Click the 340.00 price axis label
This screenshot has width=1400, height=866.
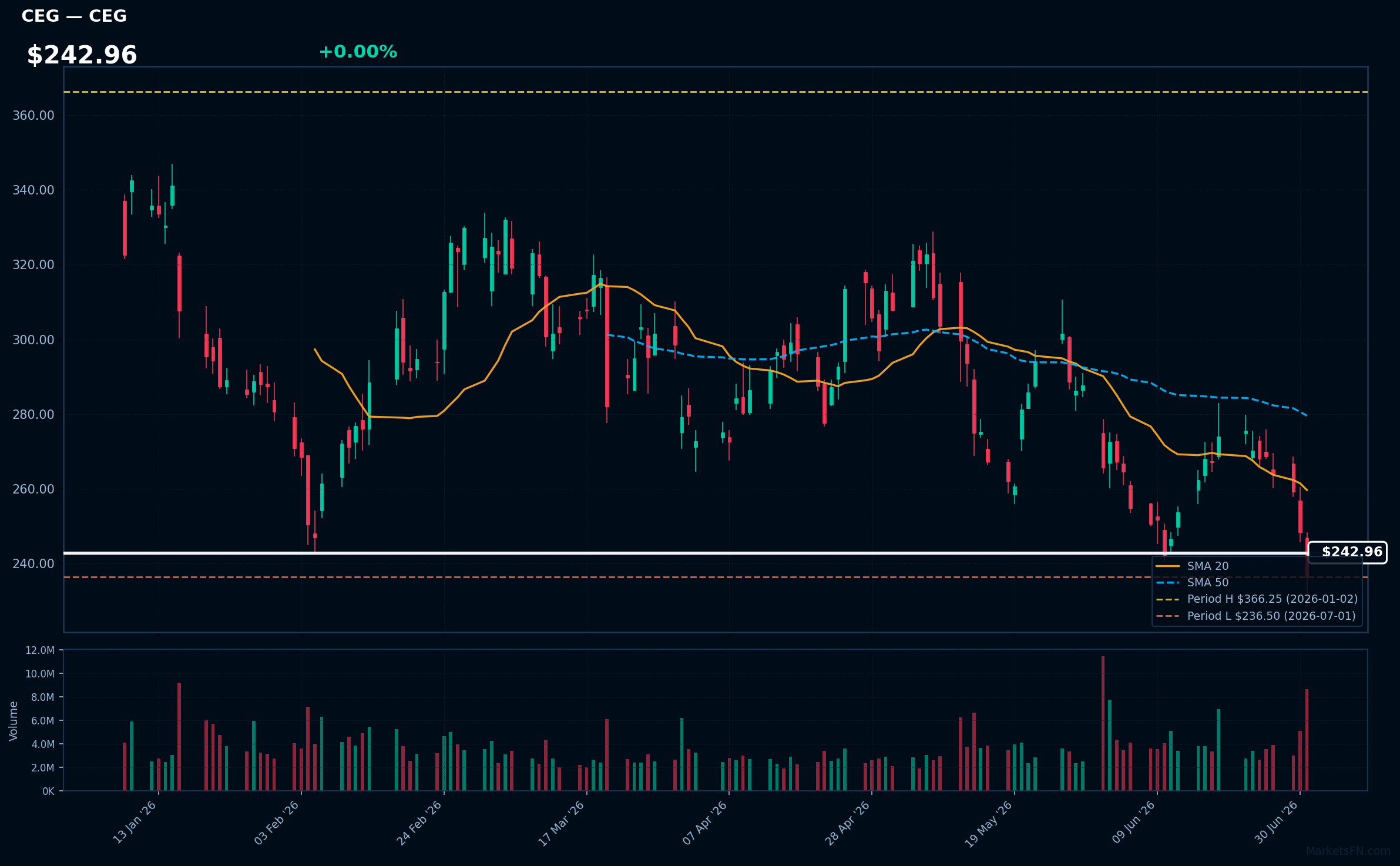coord(33,190)
